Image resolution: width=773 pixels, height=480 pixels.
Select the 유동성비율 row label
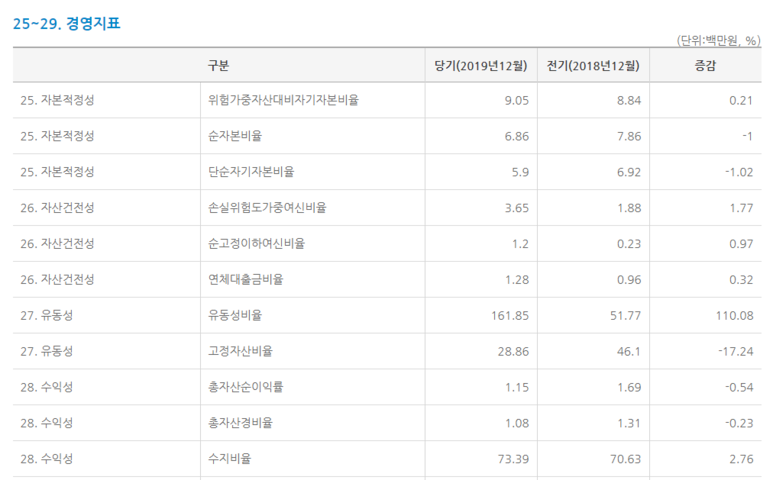pyautogui.click(x=235, y=315)
